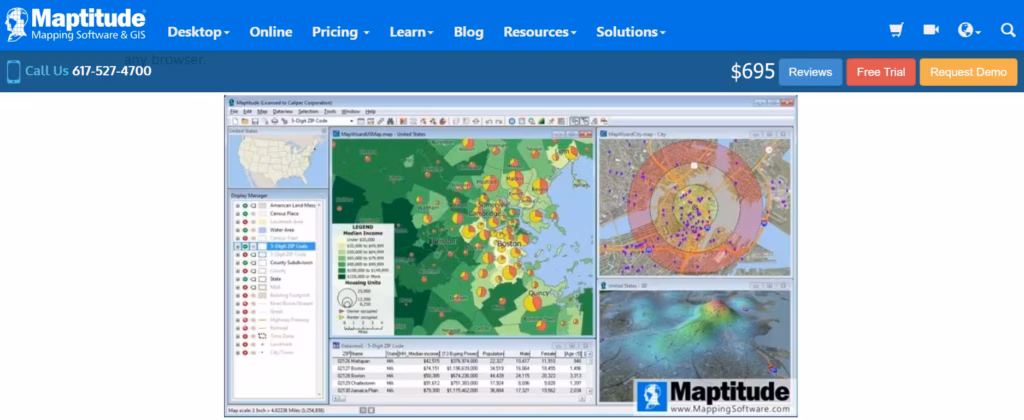Click the Water Area blue style swatch

pyautogui.click(x=263, y=230)
